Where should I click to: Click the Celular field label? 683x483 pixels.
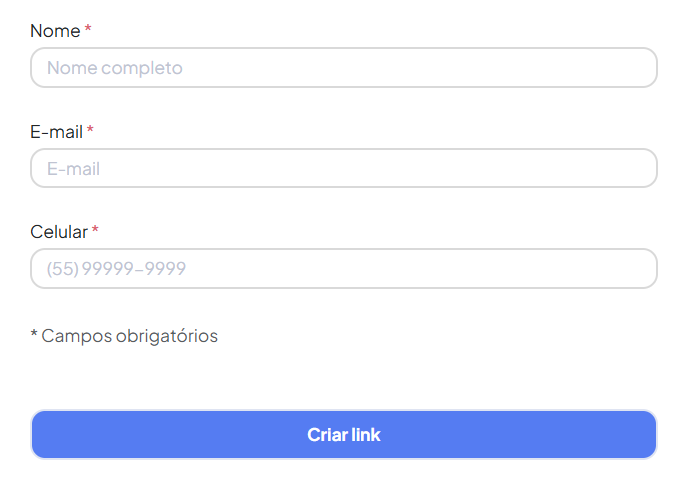tap(59, 231)
